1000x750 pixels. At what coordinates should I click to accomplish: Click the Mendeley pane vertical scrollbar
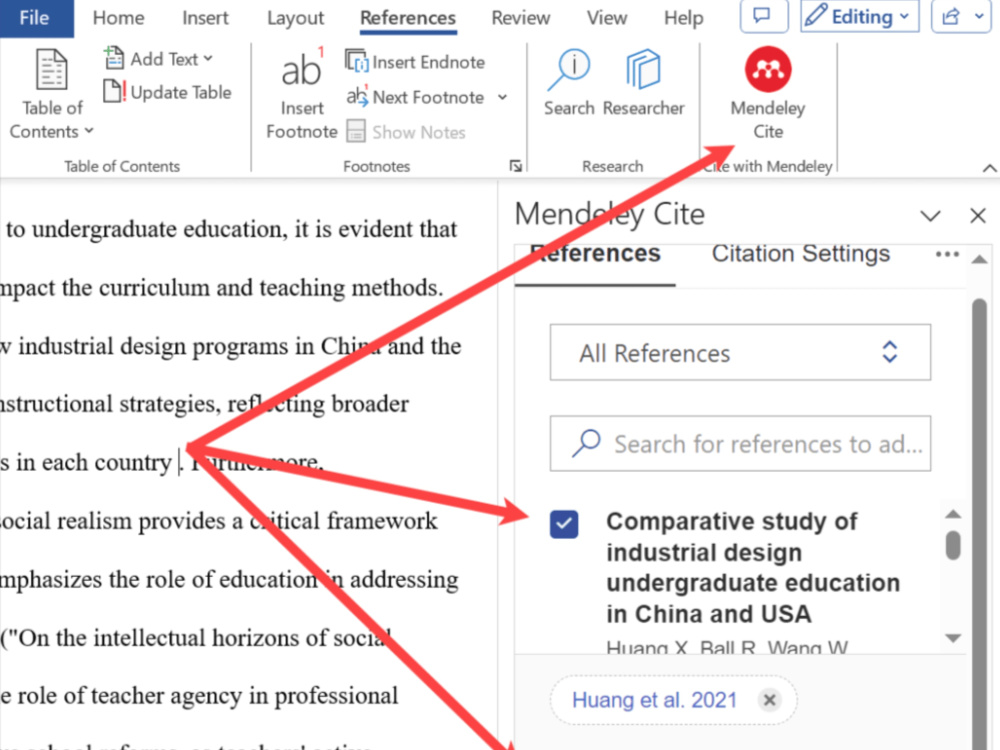tap(979, 523)
